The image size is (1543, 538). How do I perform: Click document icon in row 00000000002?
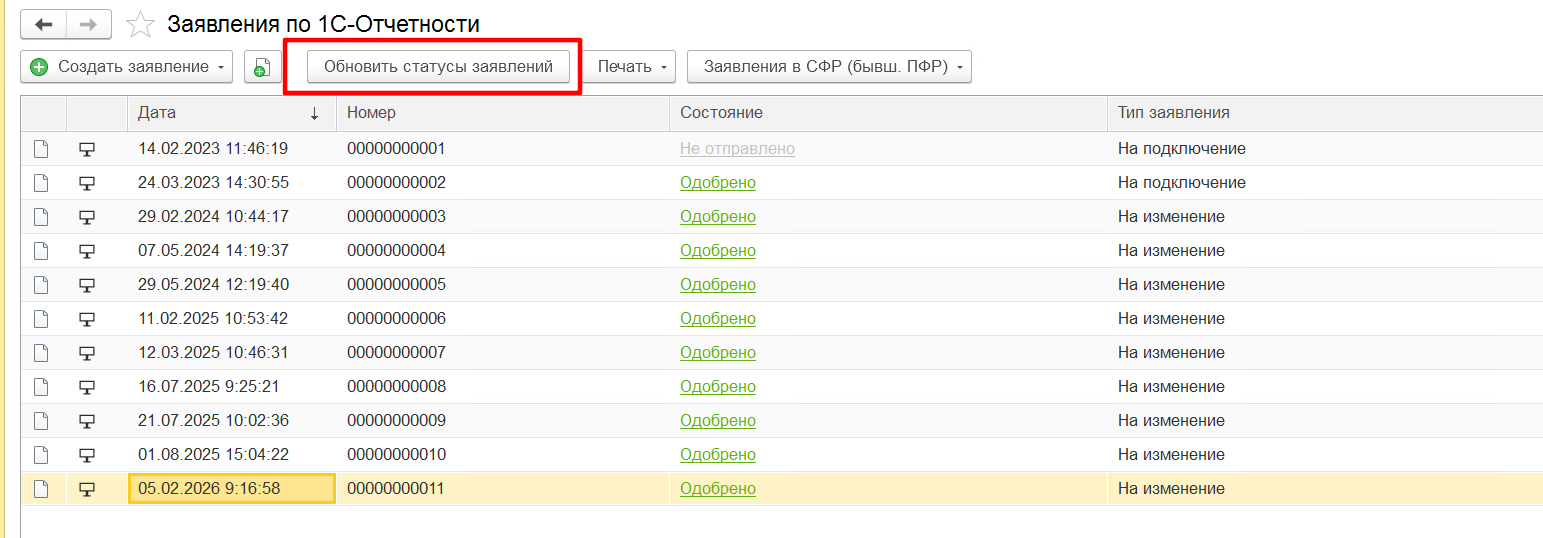coord(41,183)
